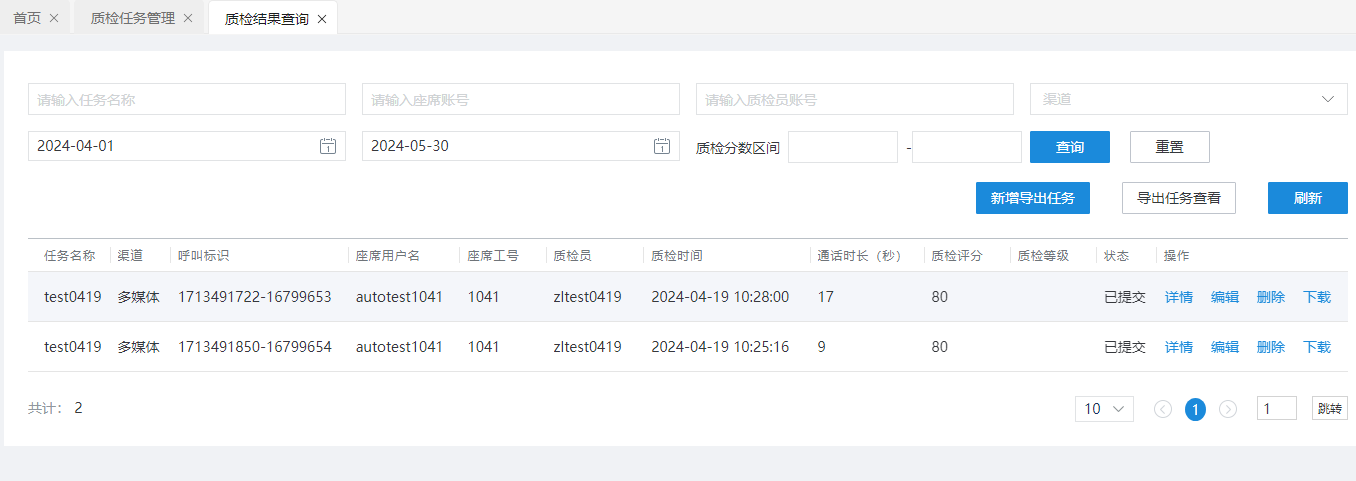Select page 1 in pagination
The width and height of the screenshot is (1356, 481).
tap(1195, 409)
